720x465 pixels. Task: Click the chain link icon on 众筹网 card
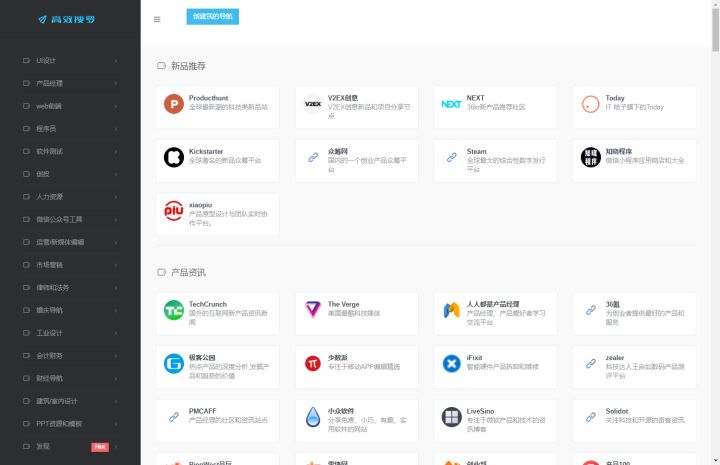click(313, 157)
